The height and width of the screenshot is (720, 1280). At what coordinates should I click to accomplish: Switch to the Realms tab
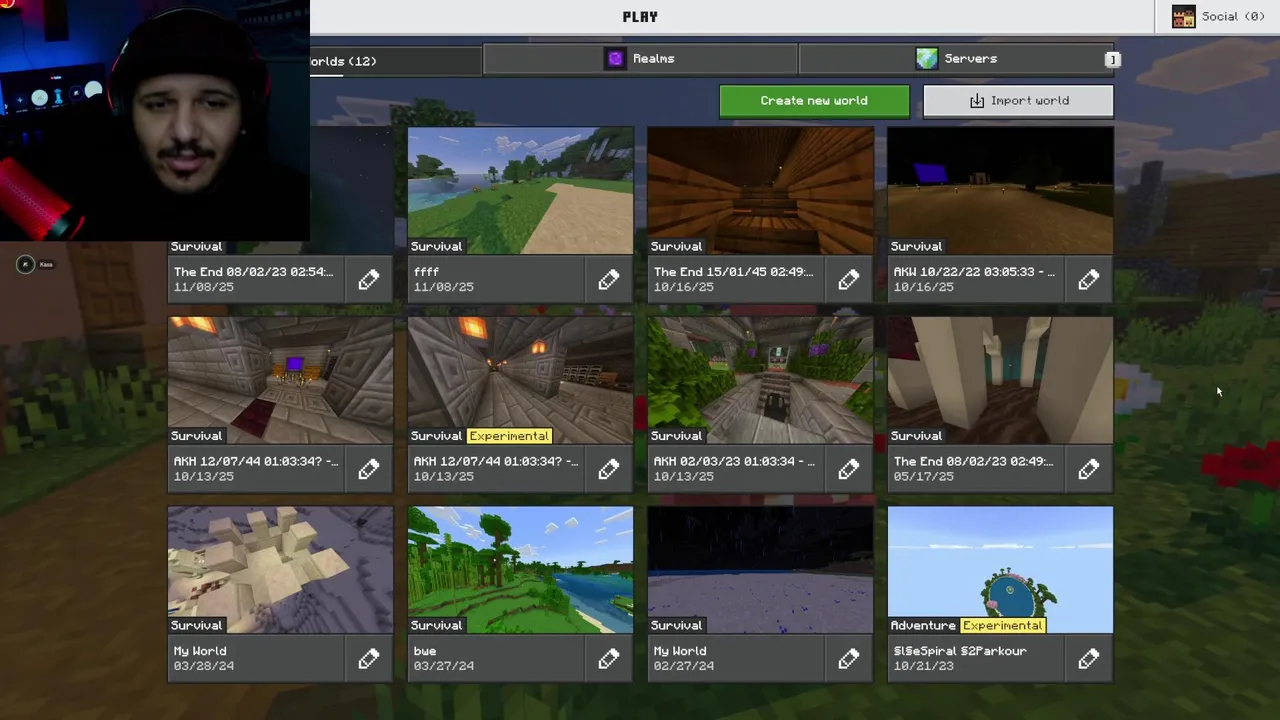pos(640,59)
